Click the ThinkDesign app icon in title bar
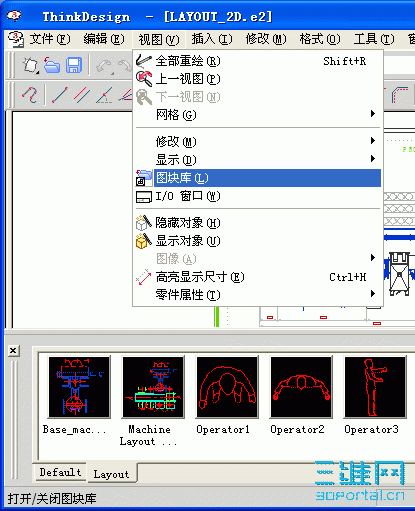 click(x=14, y=15)
